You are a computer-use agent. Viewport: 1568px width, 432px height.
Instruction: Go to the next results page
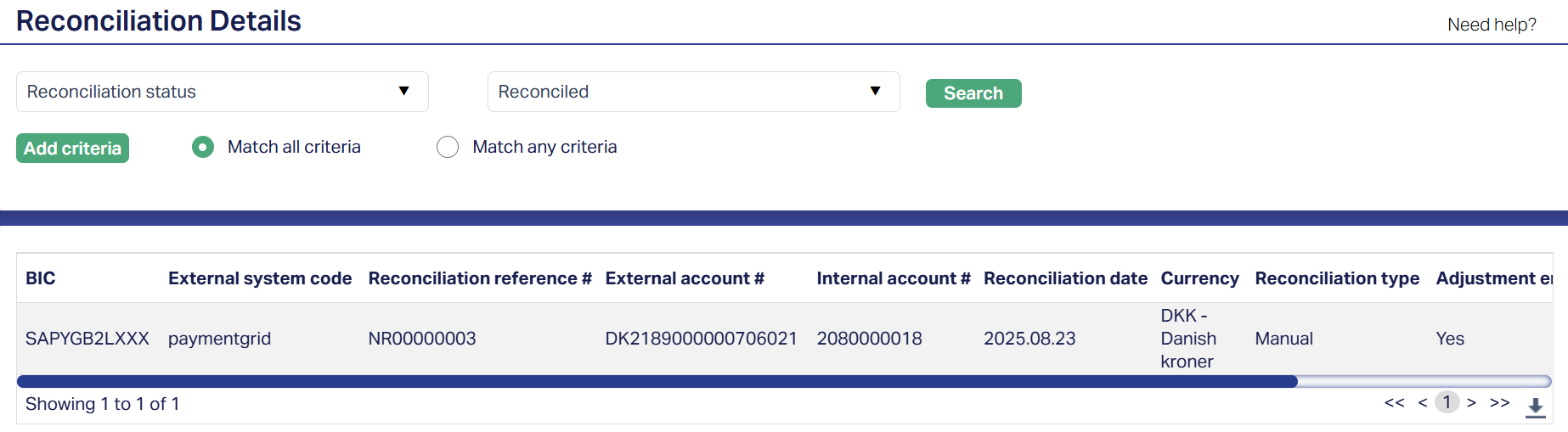[x=1471, y=402]
